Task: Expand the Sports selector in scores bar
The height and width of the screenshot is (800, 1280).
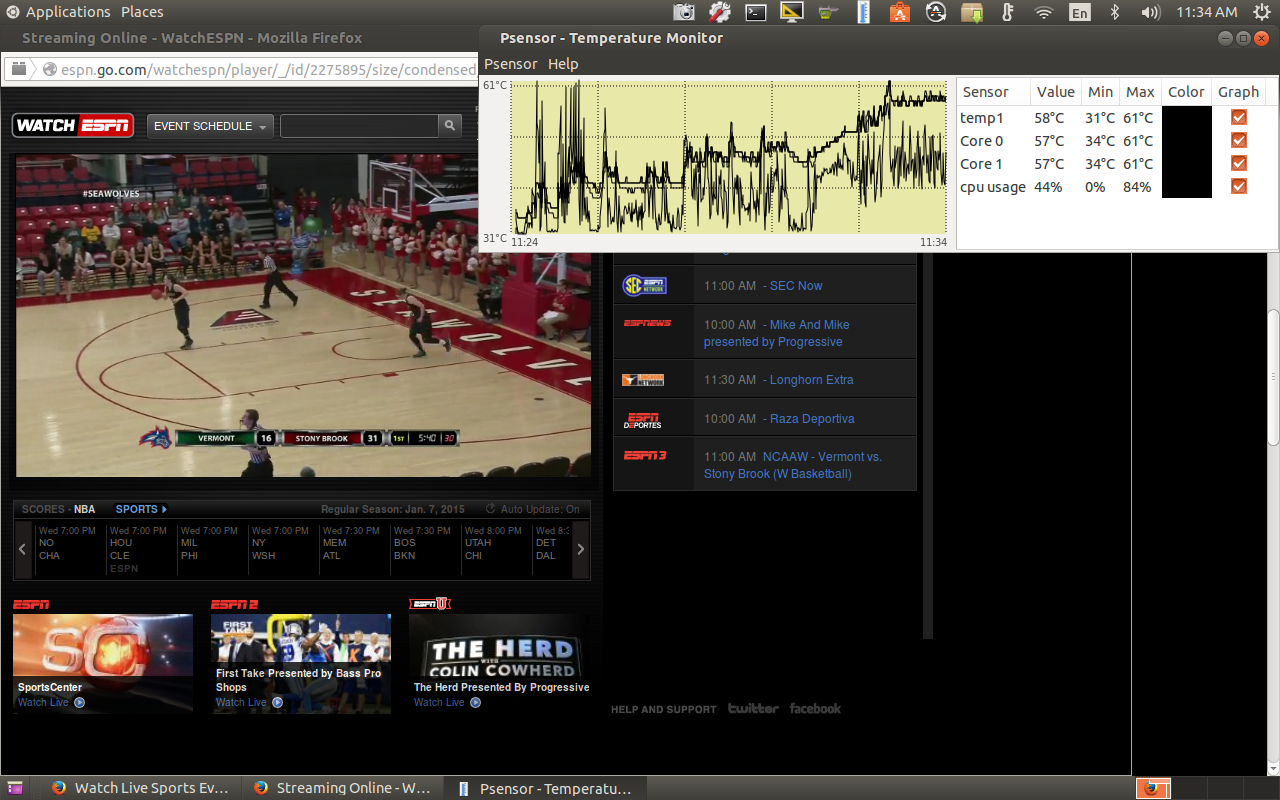Action: [141, 509]
